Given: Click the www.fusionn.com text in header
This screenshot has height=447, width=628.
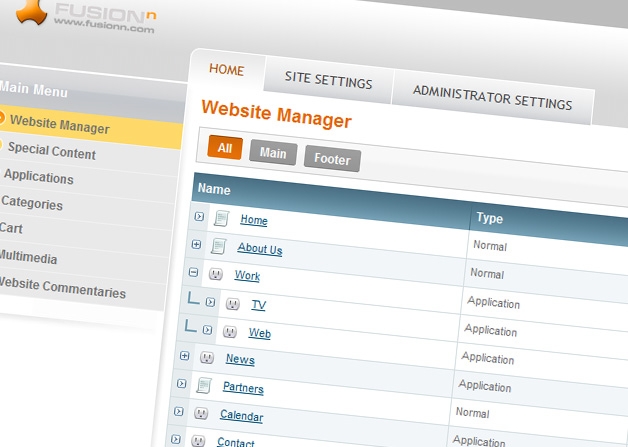Looking at the screenshot, I should 104,26.
